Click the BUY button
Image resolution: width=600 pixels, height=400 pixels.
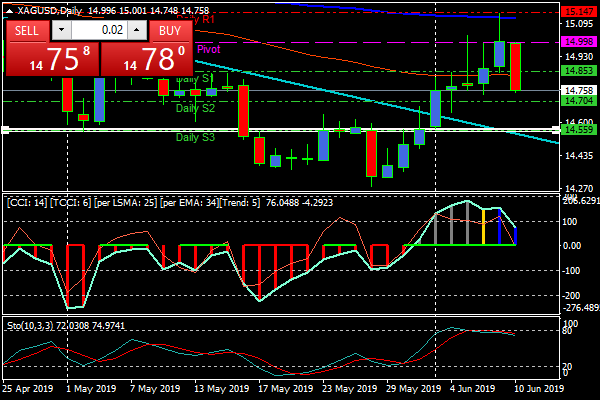click(169, 30)
